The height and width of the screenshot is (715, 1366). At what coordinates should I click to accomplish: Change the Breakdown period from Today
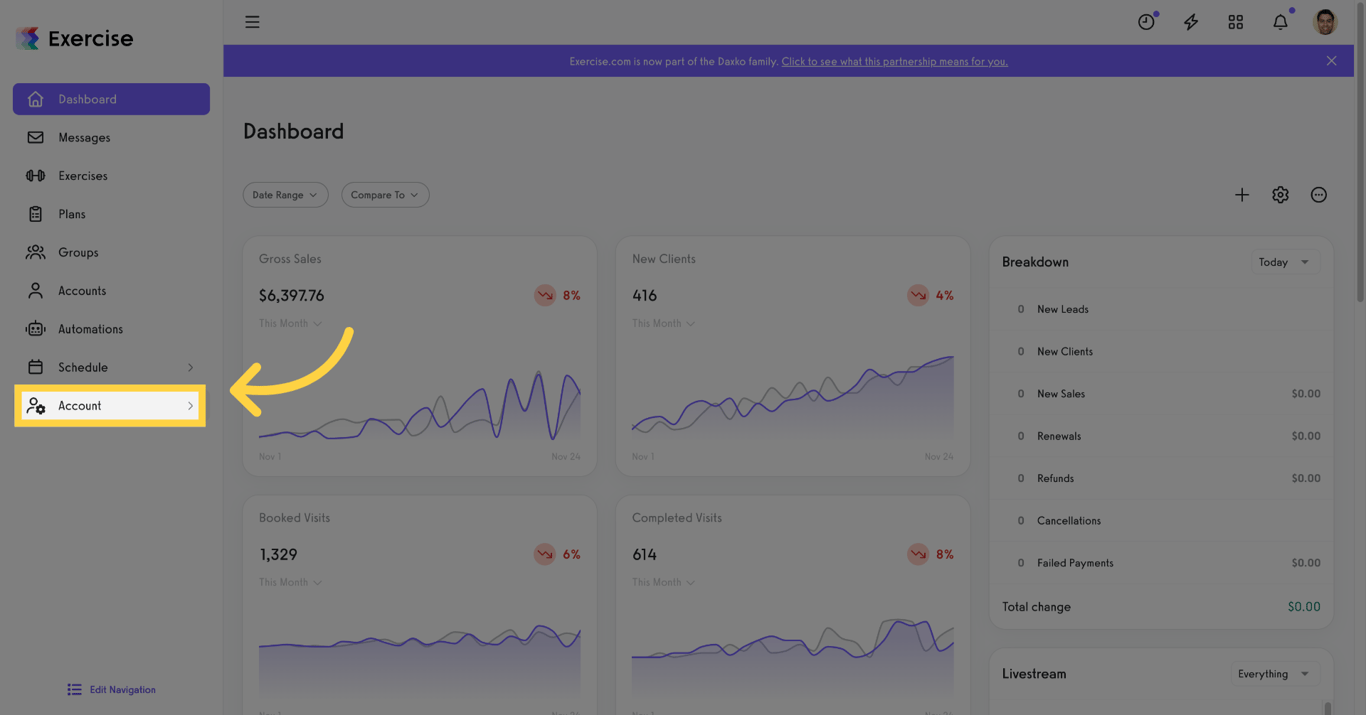(x=1285, y=262)
